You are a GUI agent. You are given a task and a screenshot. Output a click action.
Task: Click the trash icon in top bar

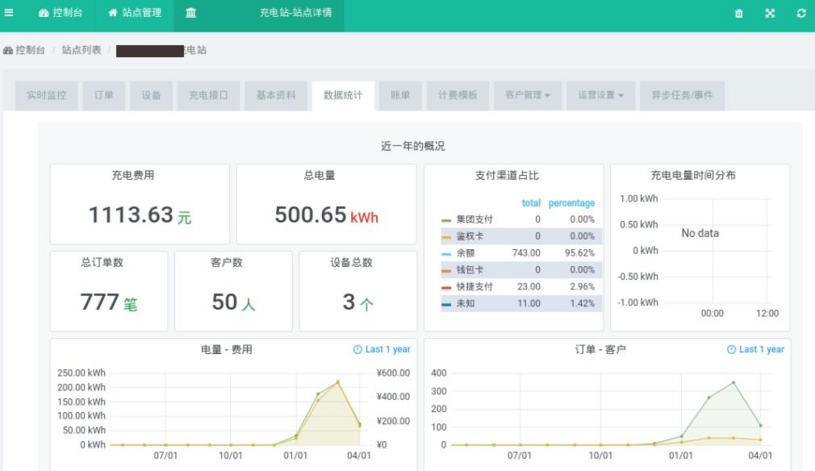[x=739, y=13]
